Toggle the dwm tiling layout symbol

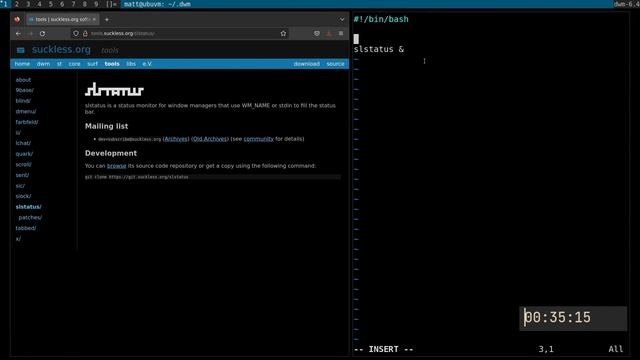111,4
